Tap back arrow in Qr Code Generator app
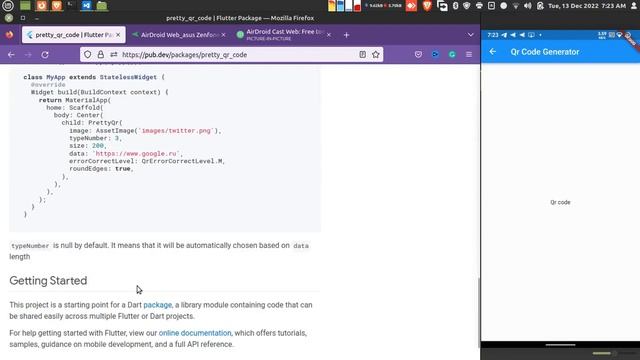Viewport: 640px width, 360px height. [x=493, y=52]
